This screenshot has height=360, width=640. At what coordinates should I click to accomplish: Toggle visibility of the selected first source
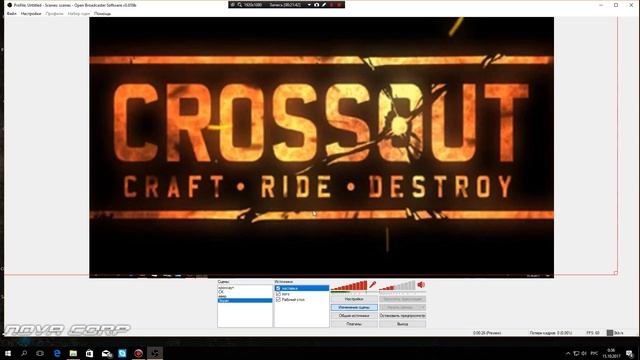click(x=278, y=288)
